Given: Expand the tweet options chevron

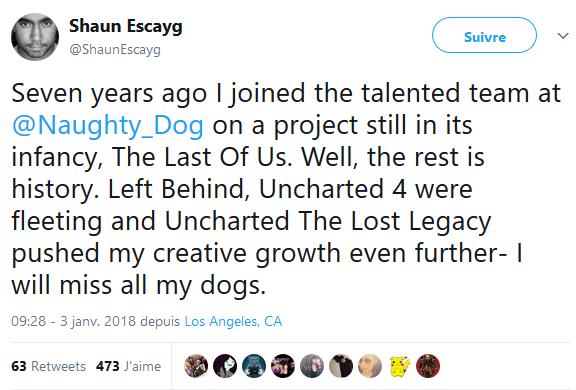Looking at the screenshot, I should (x=562, y=36).
